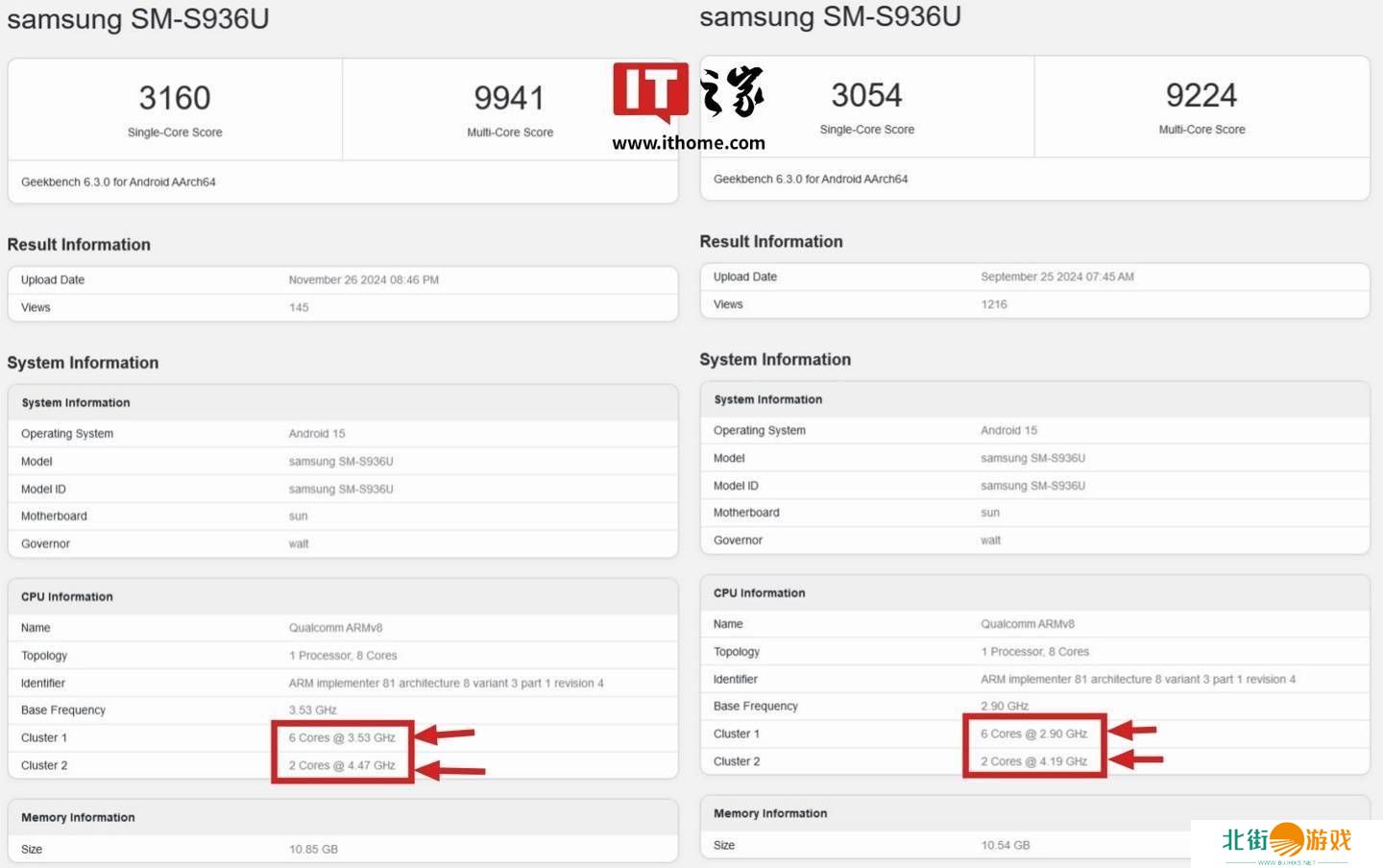Viewport: 1383px width, 868px height.
Task: Click the 2 Cores @ 4.19 GHz value
Action: click(x=1033, y=761)
